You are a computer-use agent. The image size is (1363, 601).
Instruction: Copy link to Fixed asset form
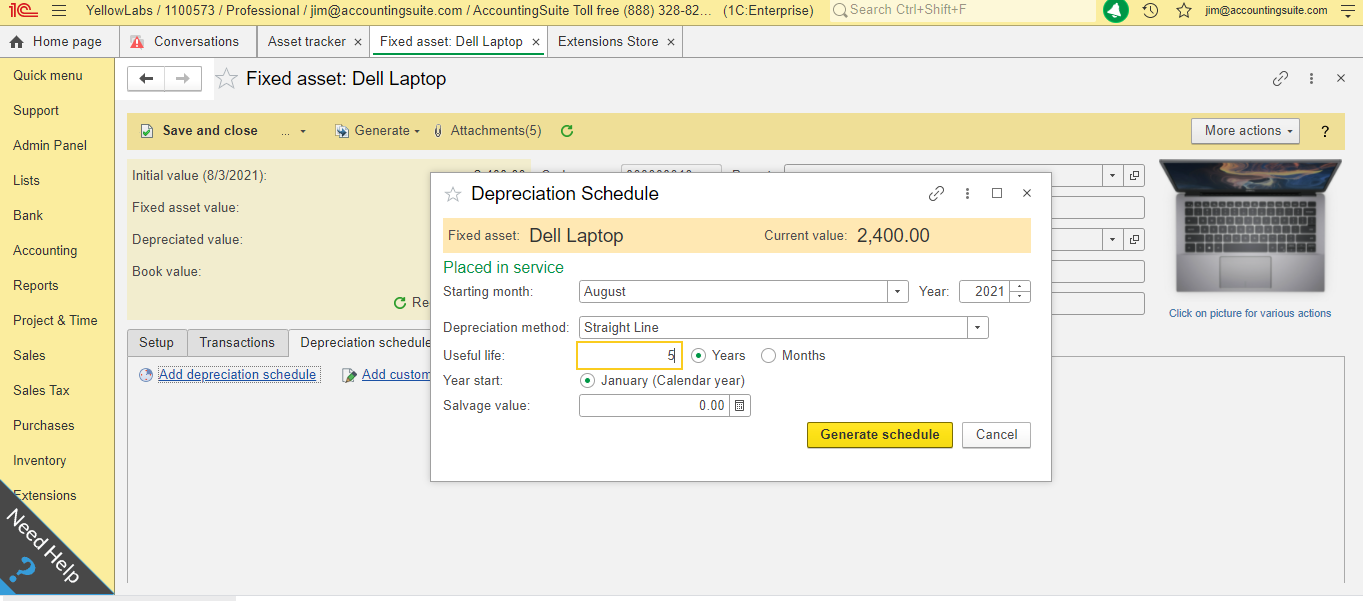[x=1280, y=79]
